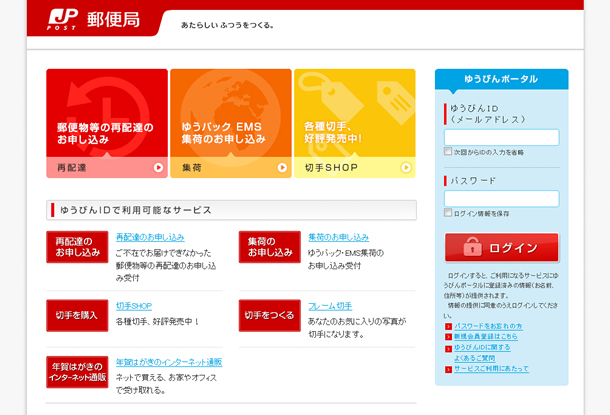610x415 pixels.
Task: Open the yellow 各種切手、好評発売中 banner
Action: point(355,123)
